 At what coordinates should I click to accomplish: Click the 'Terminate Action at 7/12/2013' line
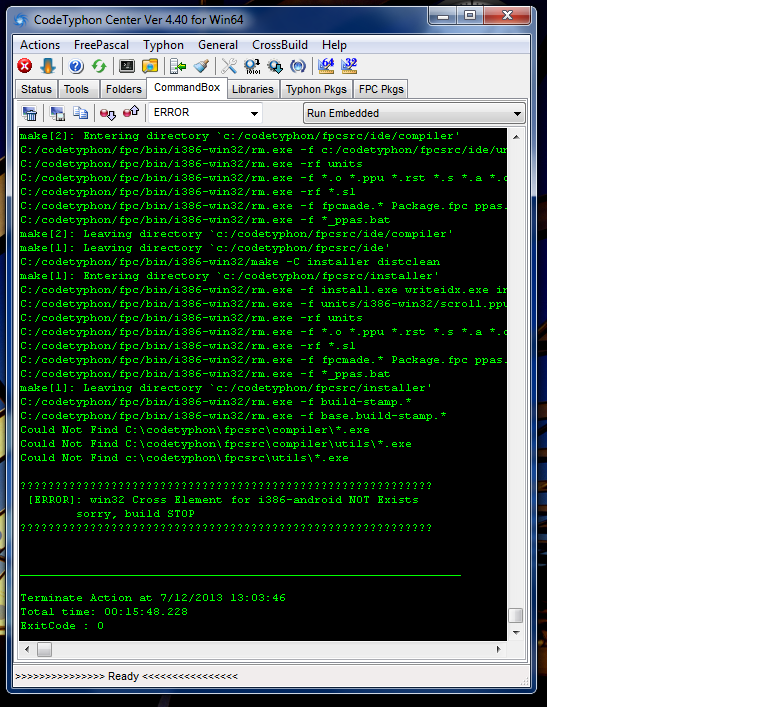coord(153,598)
